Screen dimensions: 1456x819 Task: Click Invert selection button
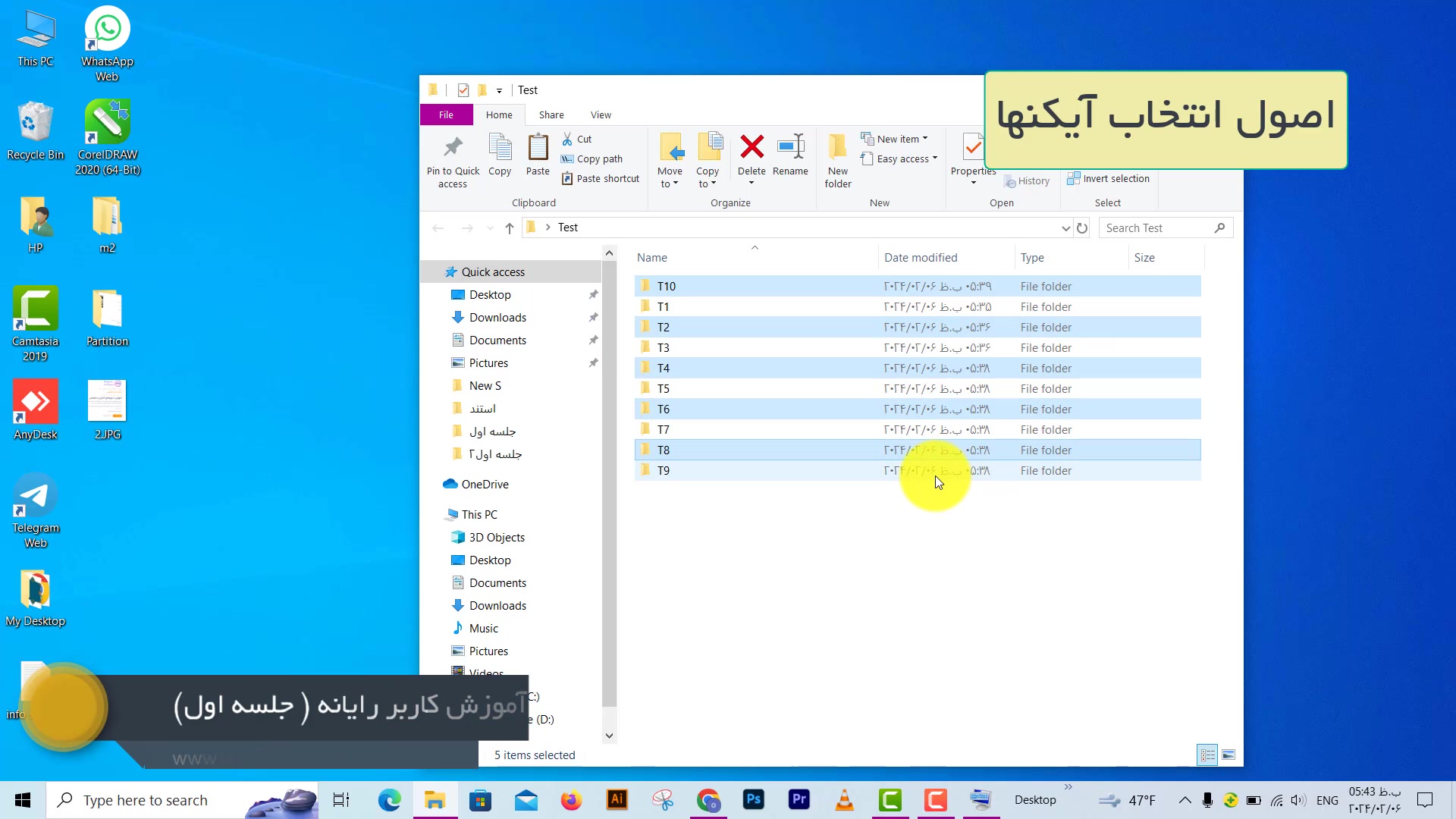point(1109,179)
